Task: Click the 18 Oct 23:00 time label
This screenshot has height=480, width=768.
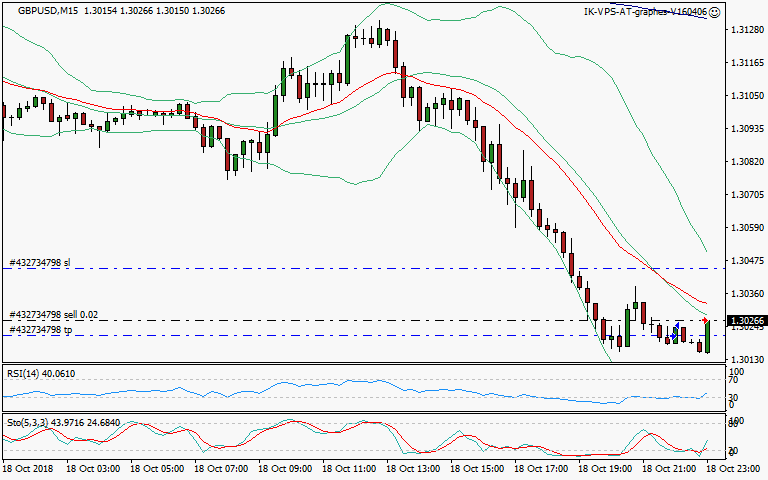Action: pos(735,468)
